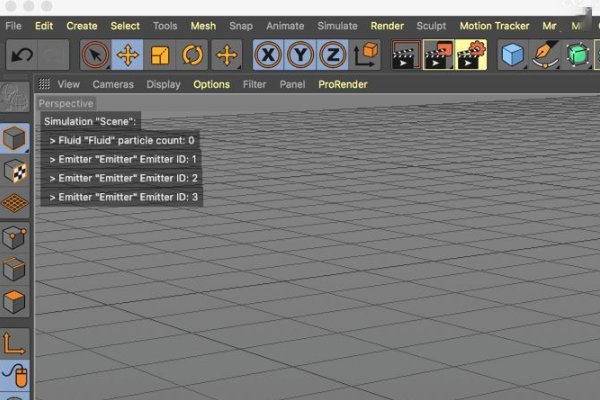Toggle Y axis lock
Viewport: 600px width, 400px height.
coord(301,56)
